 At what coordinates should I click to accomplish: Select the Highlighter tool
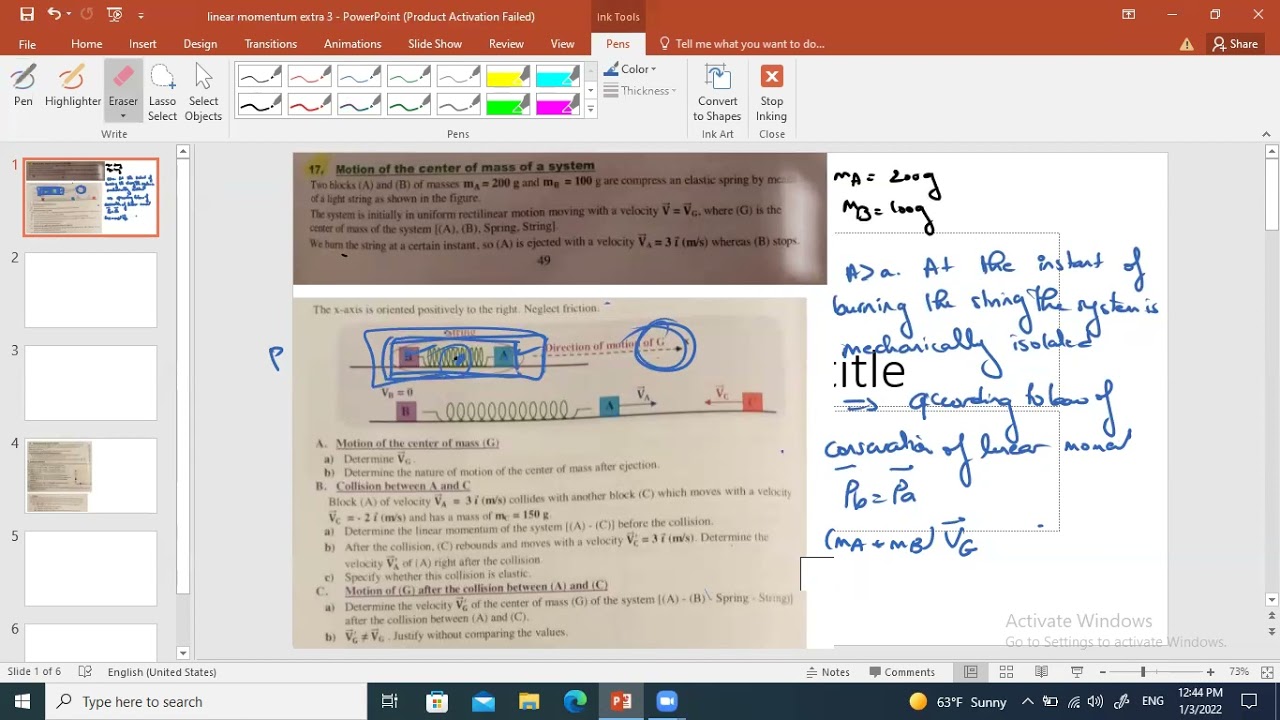[72, 86]
